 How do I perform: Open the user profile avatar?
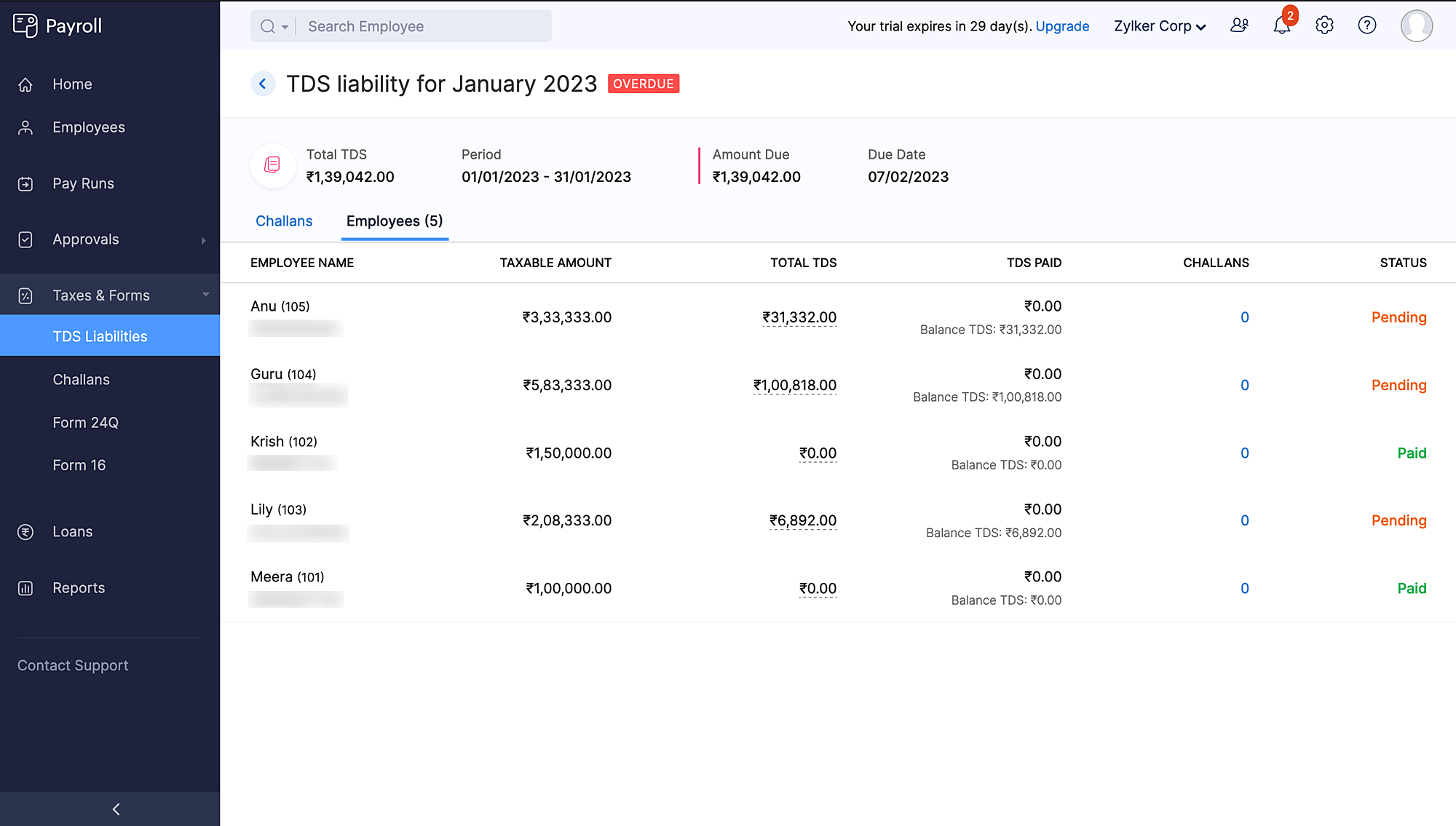pyautogui.click(x=1416, y=25)
